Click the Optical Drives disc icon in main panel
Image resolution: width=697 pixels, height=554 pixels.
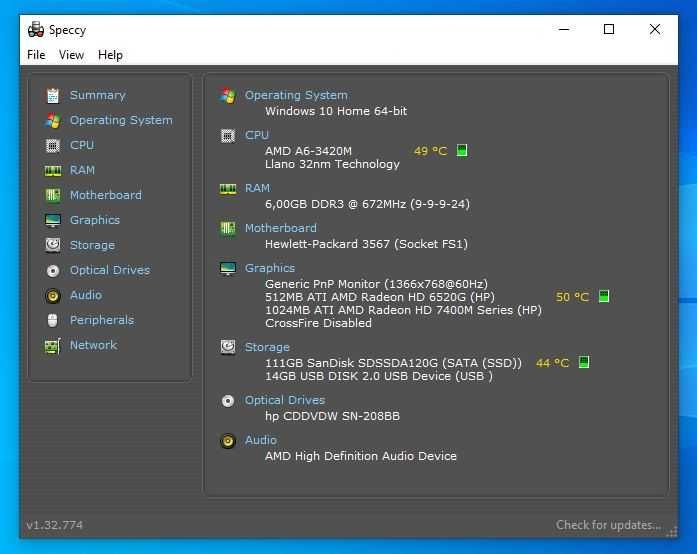[228, 401]
